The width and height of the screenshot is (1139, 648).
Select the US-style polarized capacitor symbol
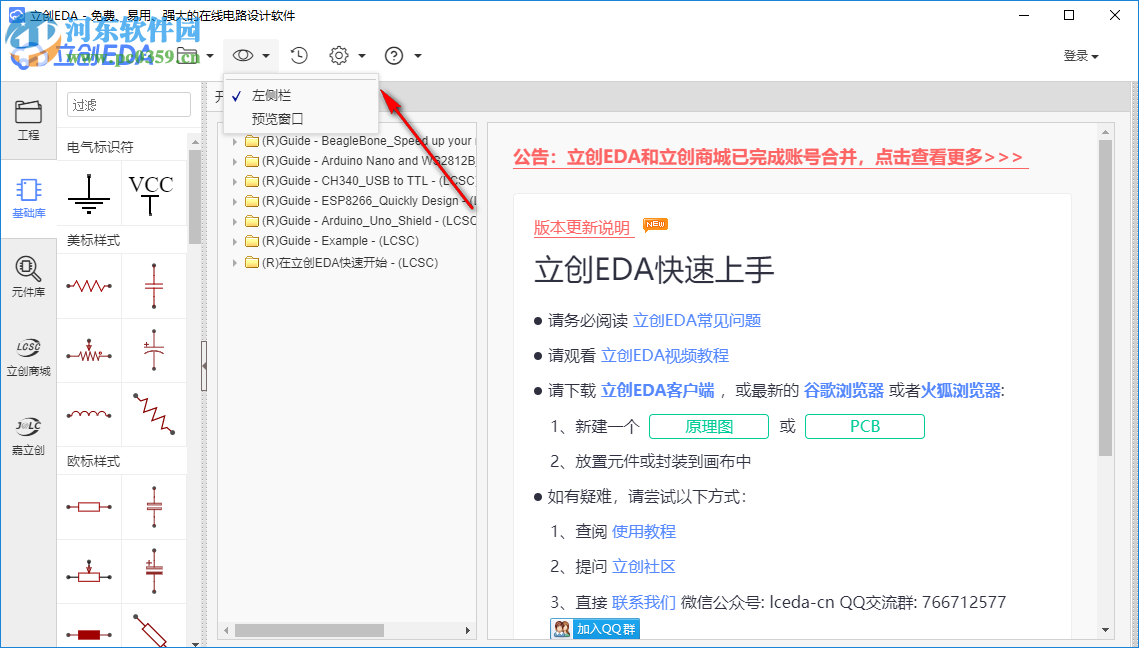pos(153,351)
